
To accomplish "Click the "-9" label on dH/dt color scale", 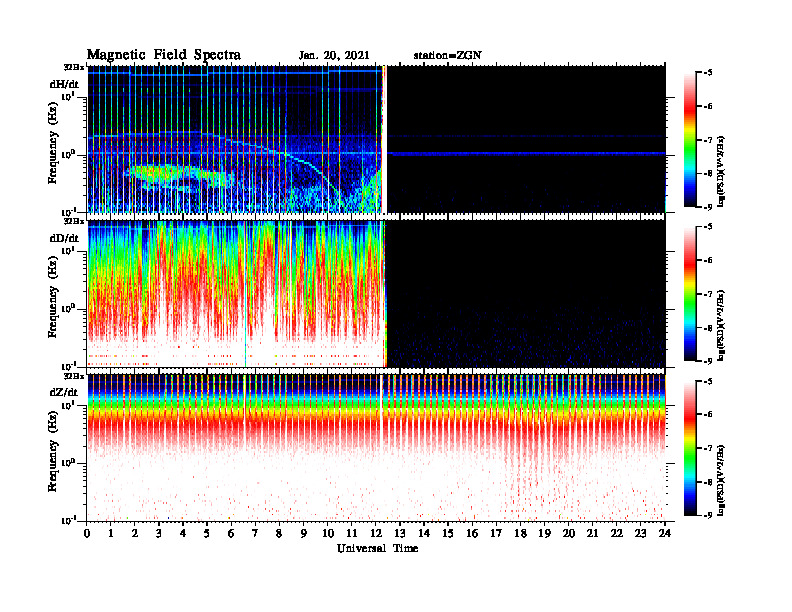I will 708,207.
